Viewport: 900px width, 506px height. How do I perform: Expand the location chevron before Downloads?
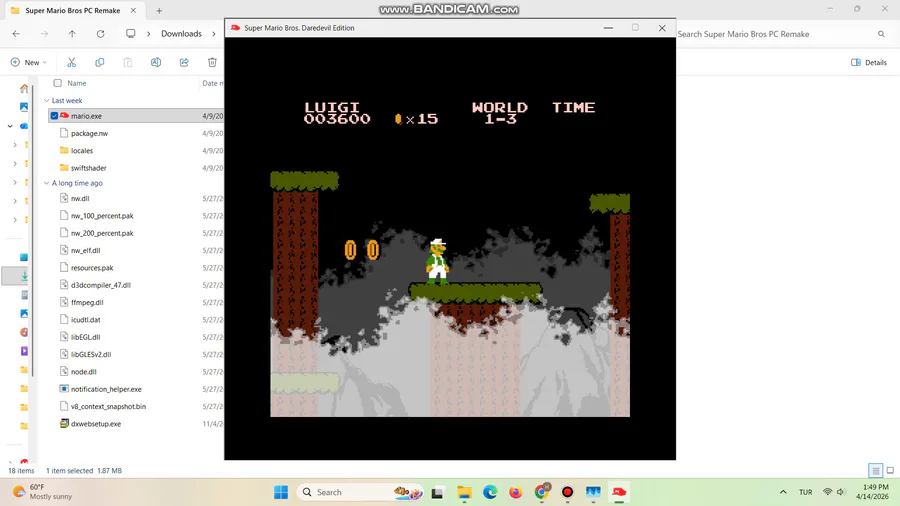click(x=148, y=34)
